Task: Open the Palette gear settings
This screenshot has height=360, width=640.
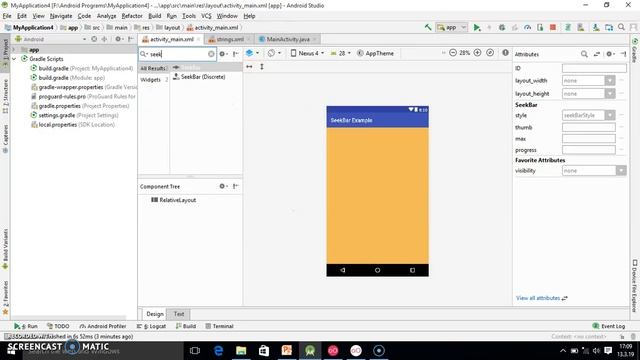Action: click(x=223, y=54)
